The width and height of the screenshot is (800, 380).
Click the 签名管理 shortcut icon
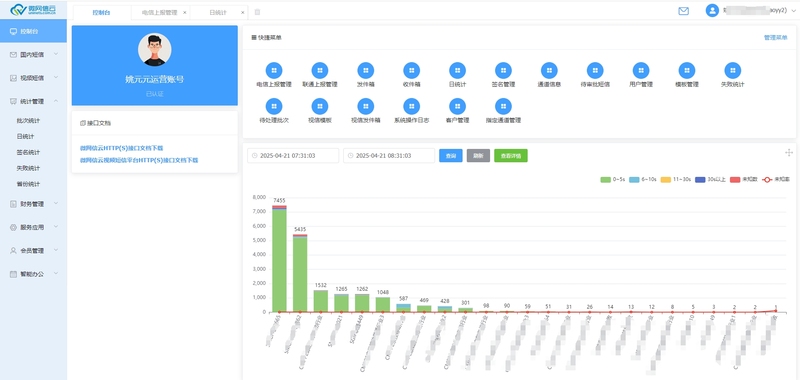503,70
